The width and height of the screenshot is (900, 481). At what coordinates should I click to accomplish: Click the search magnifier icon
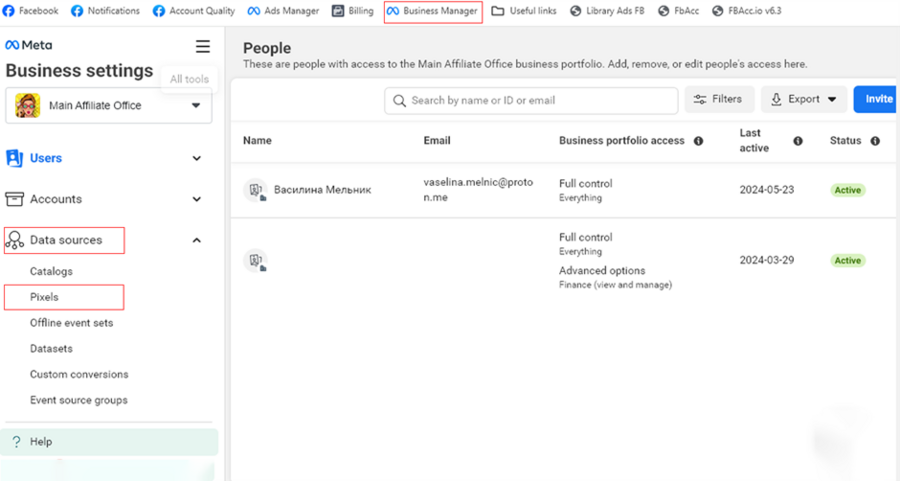pos(399,101)
